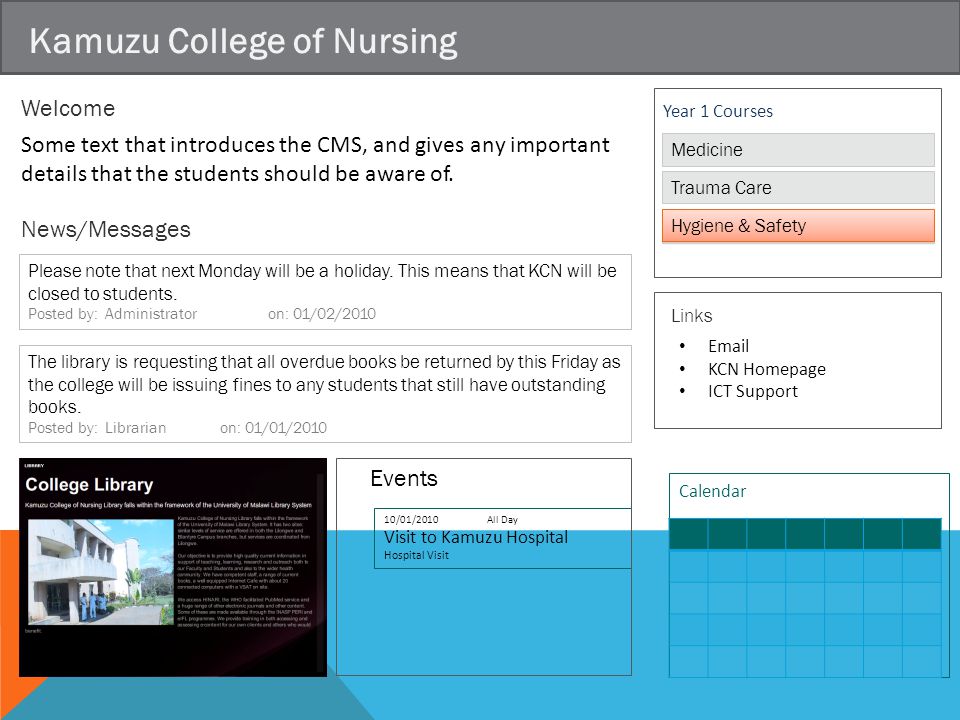This screenshot has width=960, height=720.
Task: Click the date 'on: 01/02/2010'
Action: (321, 314)
